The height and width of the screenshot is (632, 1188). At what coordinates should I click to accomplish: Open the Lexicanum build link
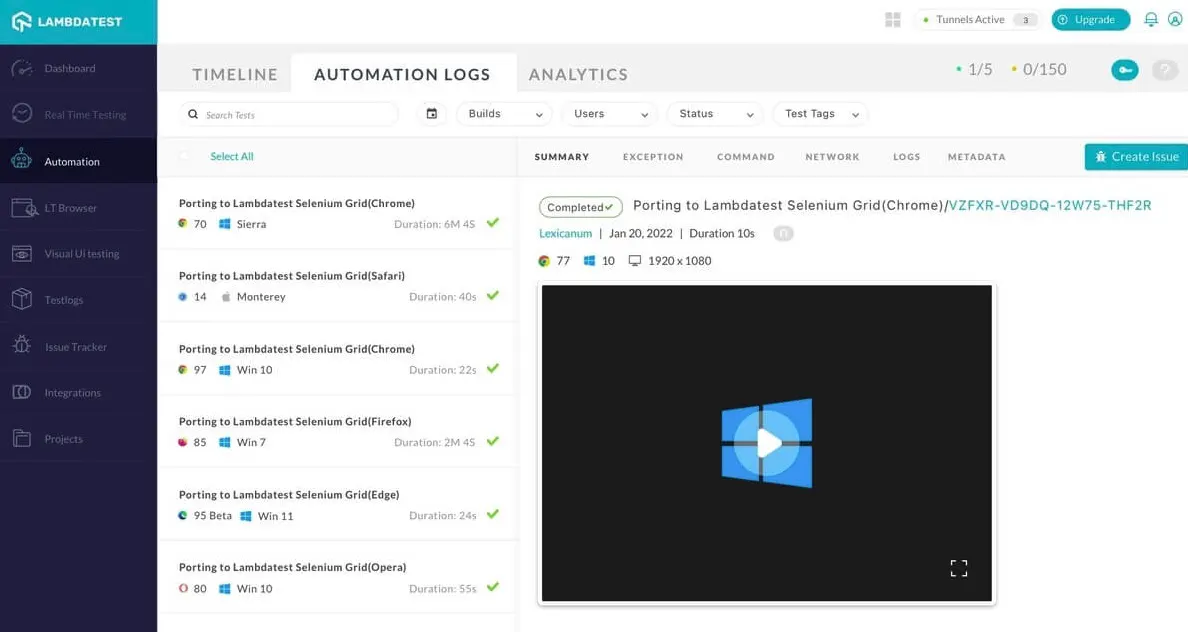point(565,233)
